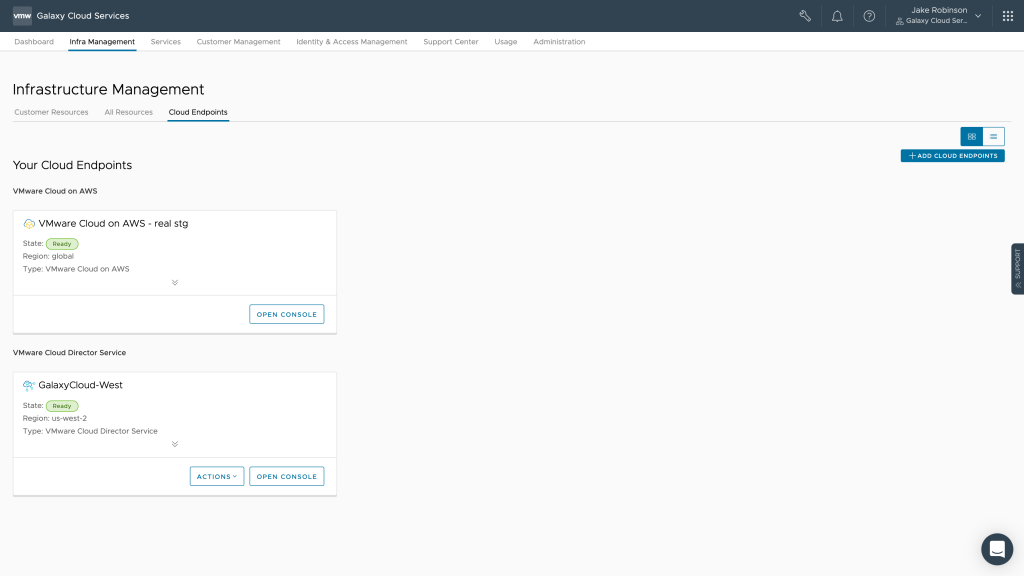Open the Services tab

coord(166,42)
